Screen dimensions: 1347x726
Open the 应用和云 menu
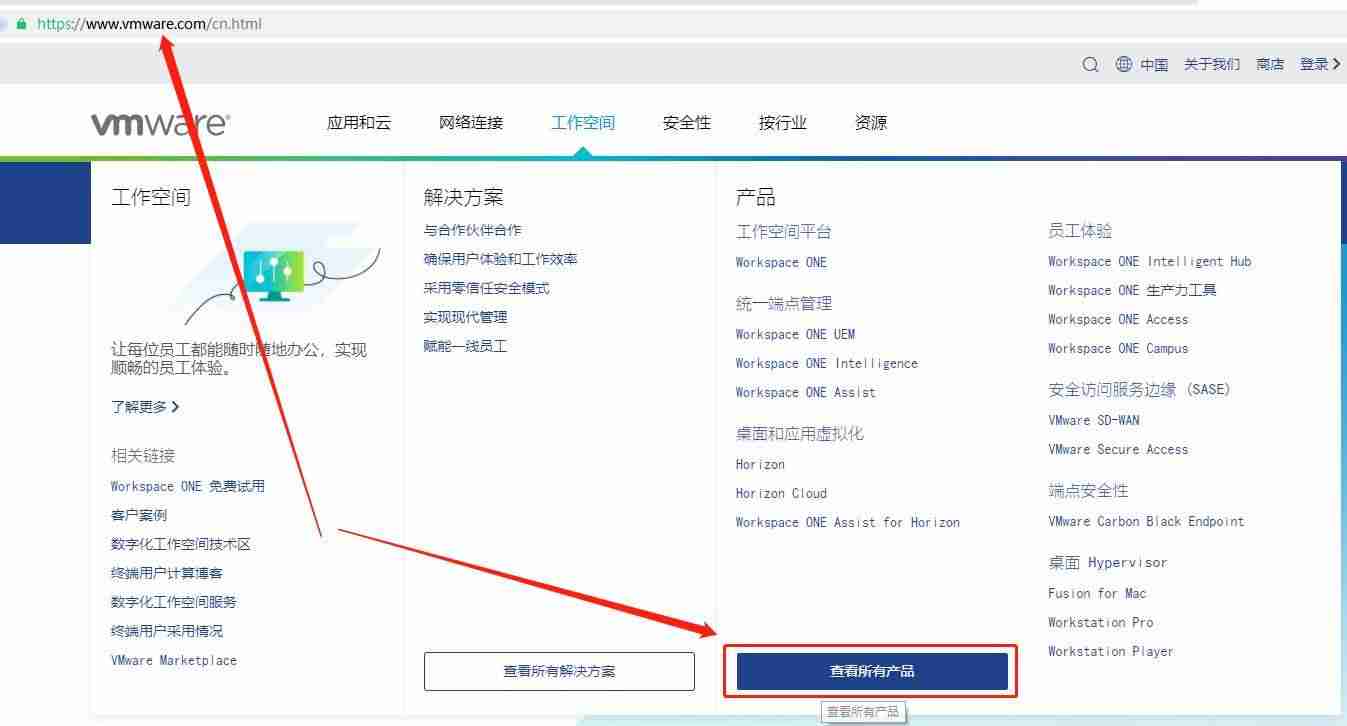[359, 123]
